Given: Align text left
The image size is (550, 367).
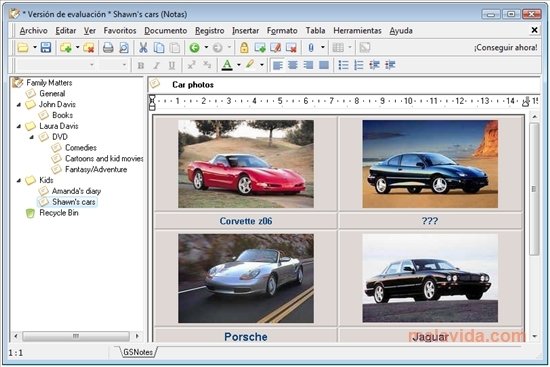Looking at the screenshot, I should coord(278,65).
